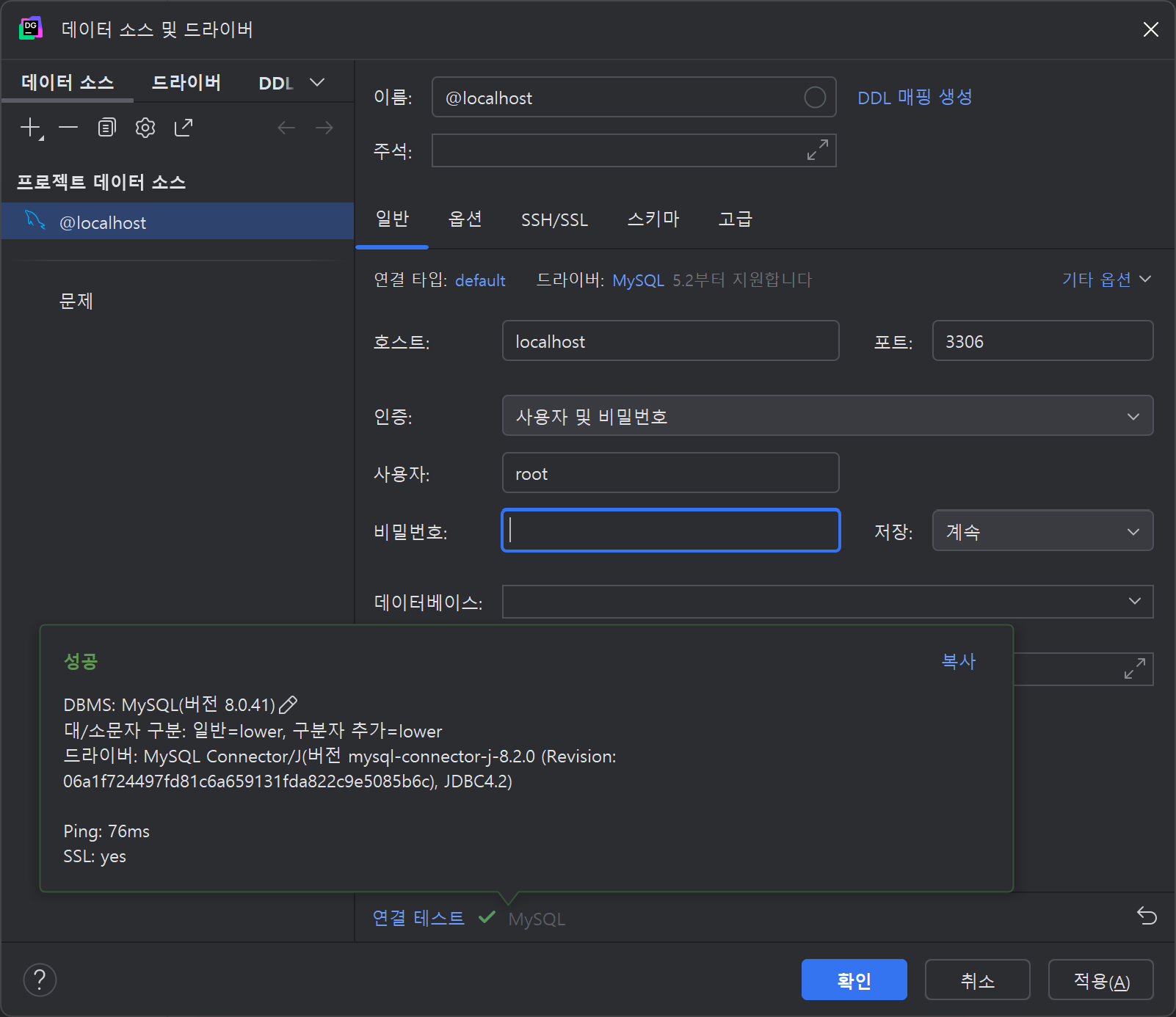This screenshot has width=1176, height=1017.
Task: Click the pencil edit icon beside DBMS version
Action: coord(288,704)
